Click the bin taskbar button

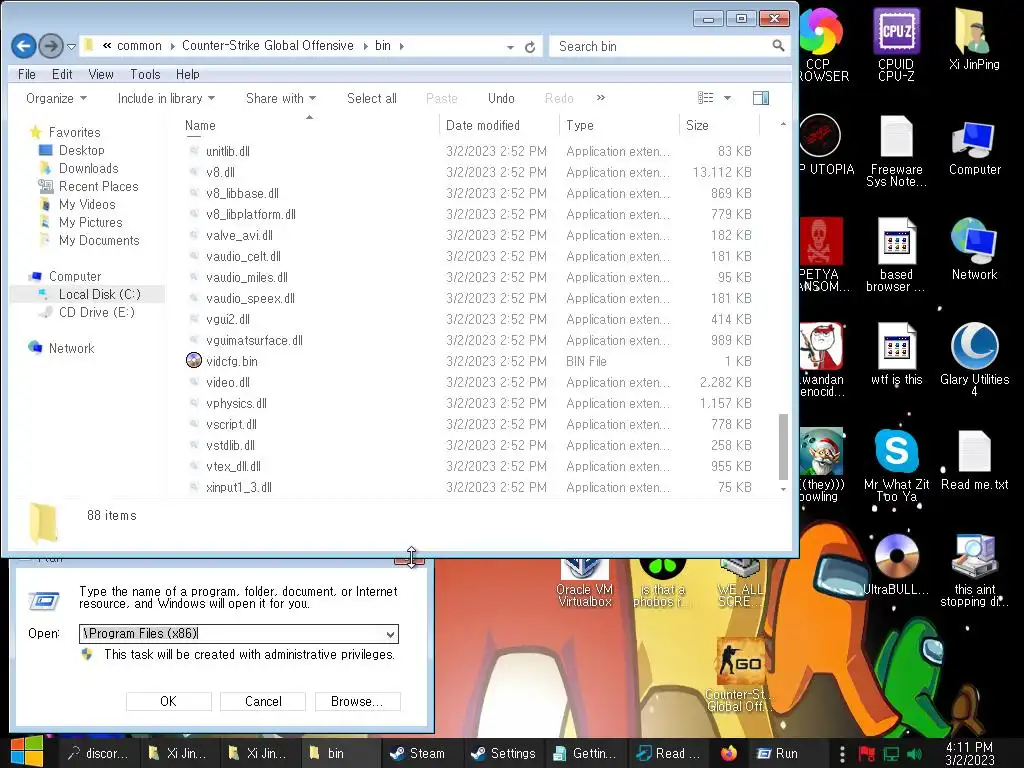pos(341,753)
